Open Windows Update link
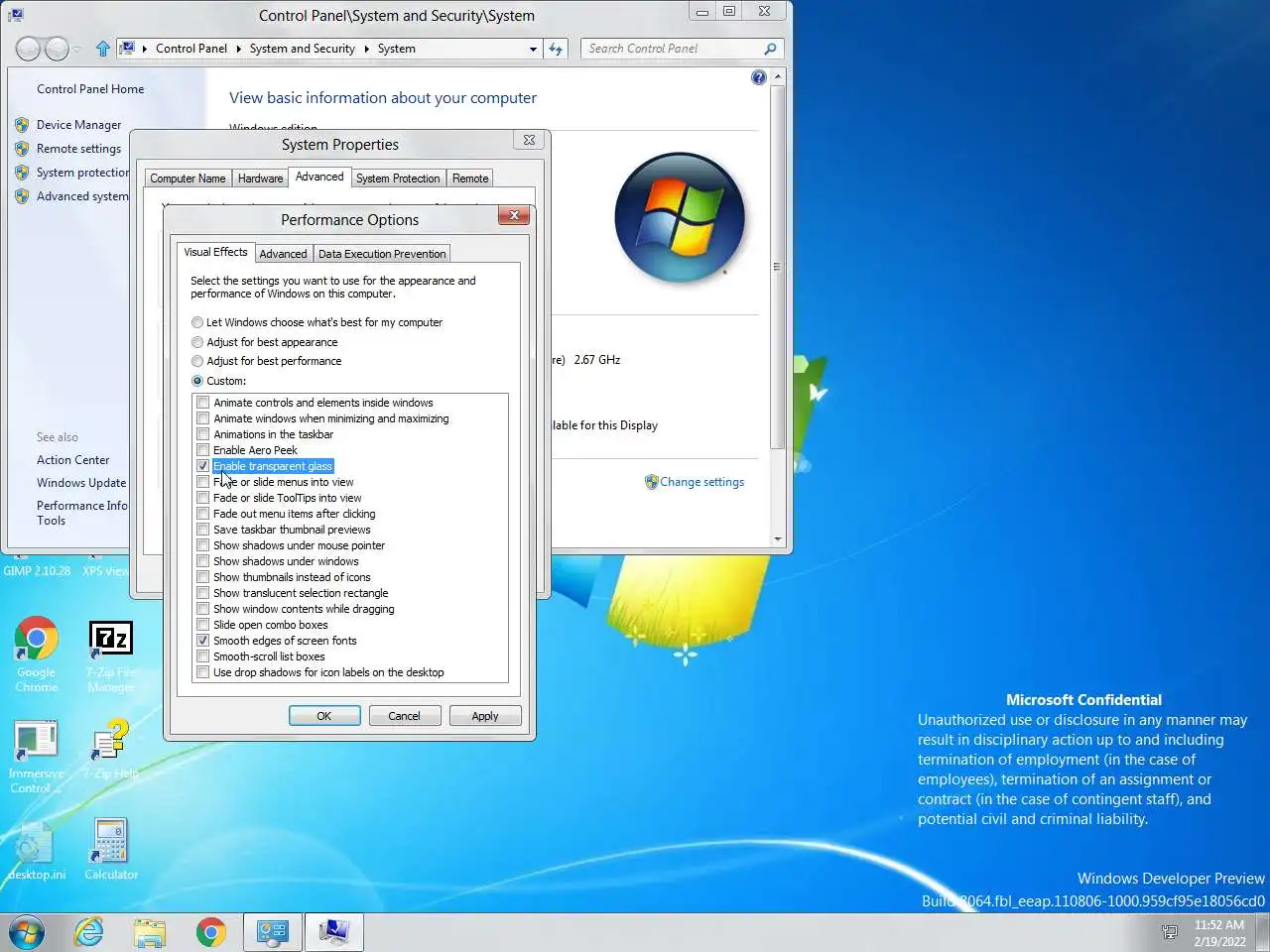This screenshot has height=952, width=1270. click(x=81, y=483)
